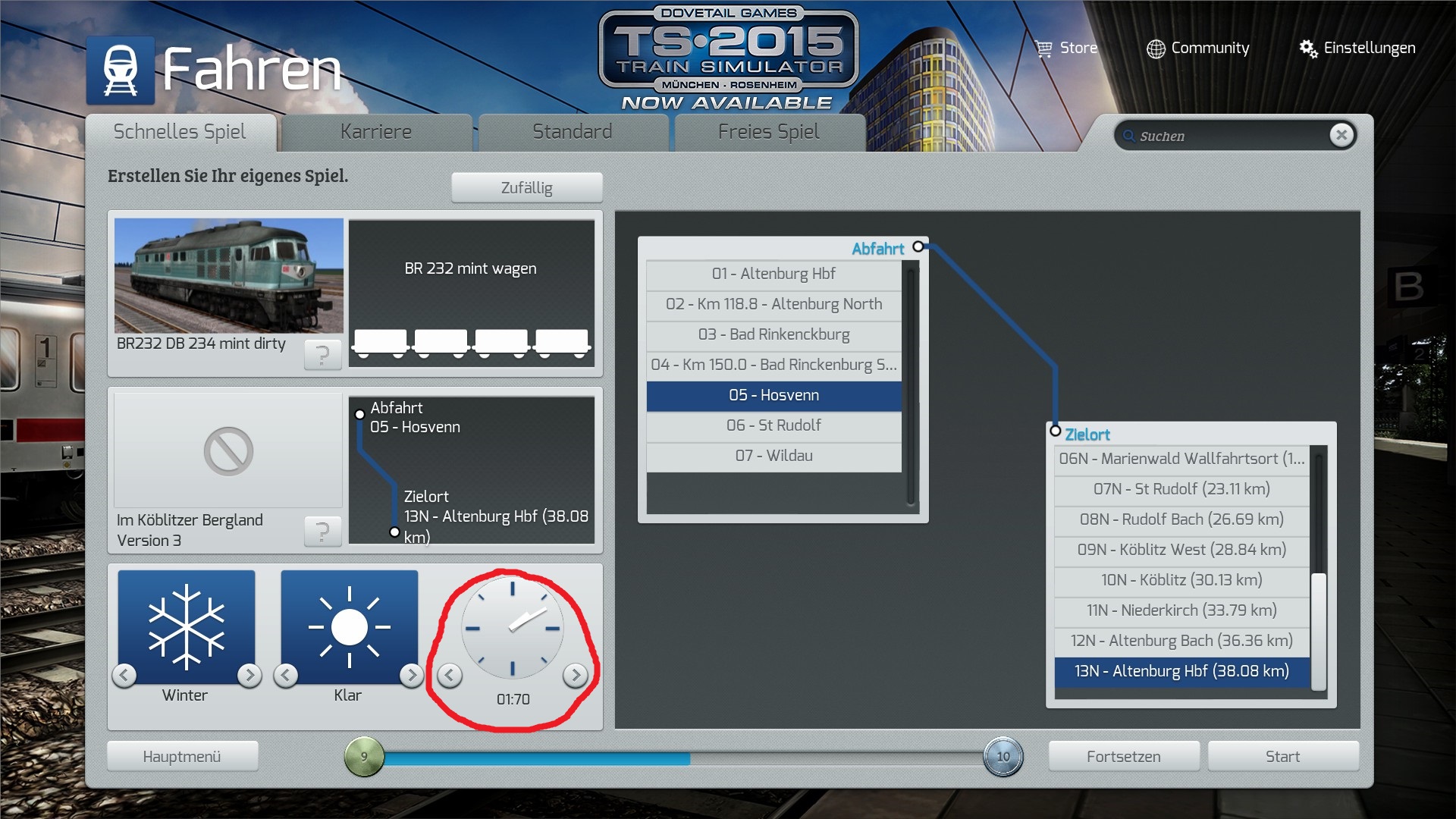Screen dimensions: 1456x819
Task: Clear search with the X icon
Action: coord(1341,136)
